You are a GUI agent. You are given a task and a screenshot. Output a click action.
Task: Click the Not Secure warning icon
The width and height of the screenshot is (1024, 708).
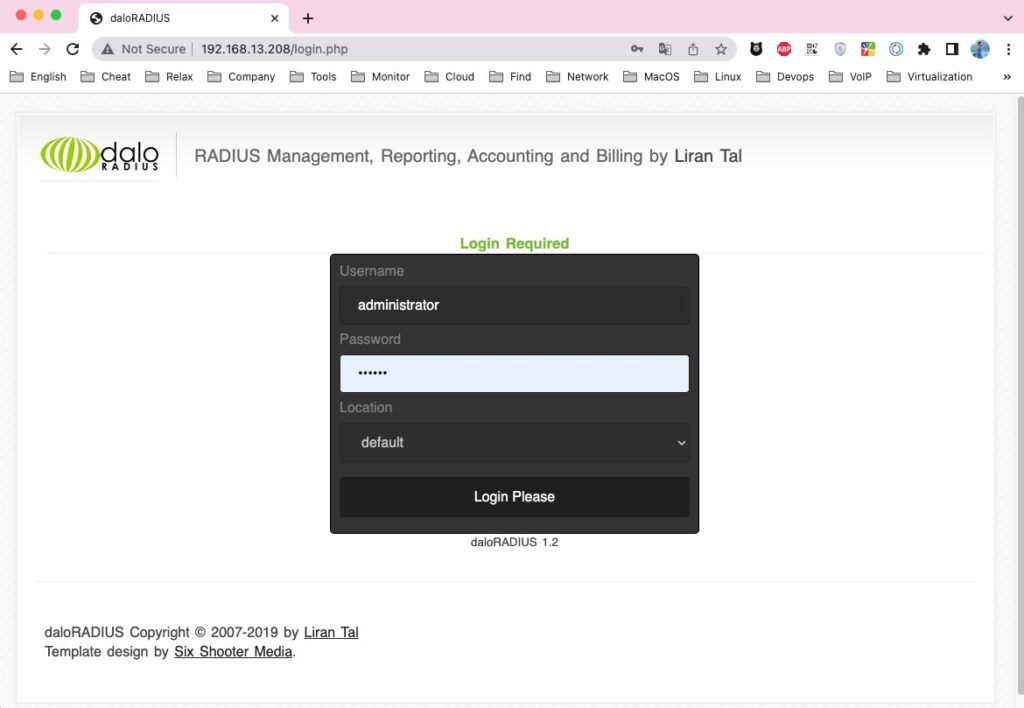[108, 49]
